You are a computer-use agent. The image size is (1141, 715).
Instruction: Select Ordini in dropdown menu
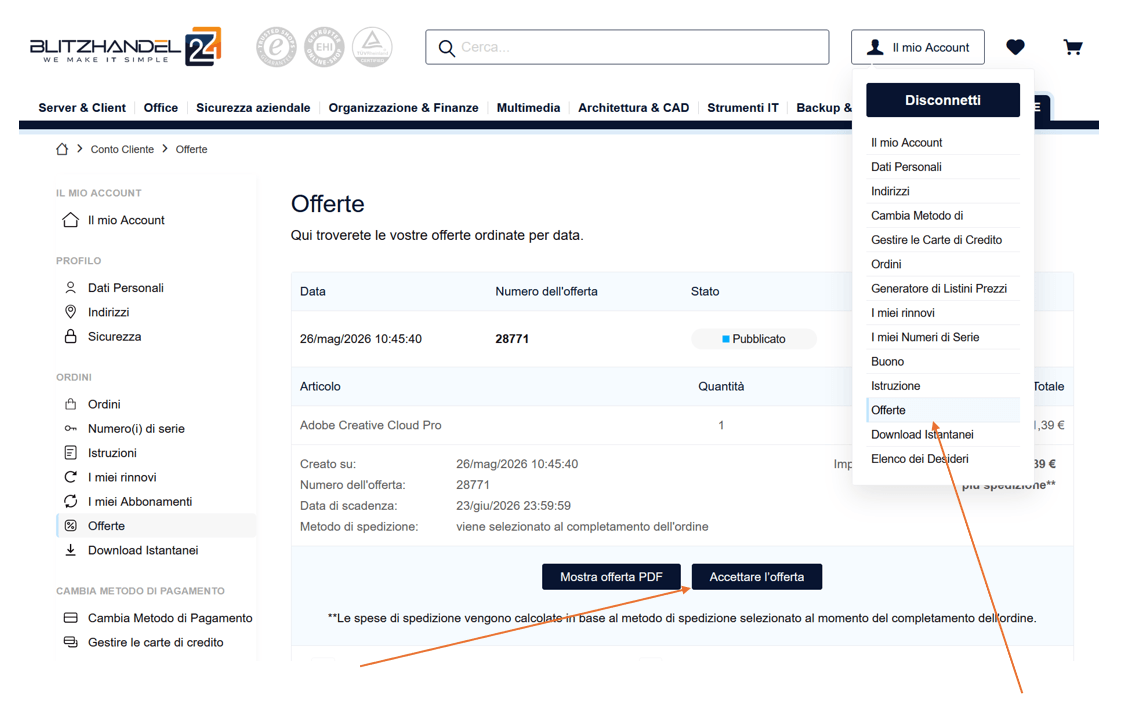[x=943, y=264]
